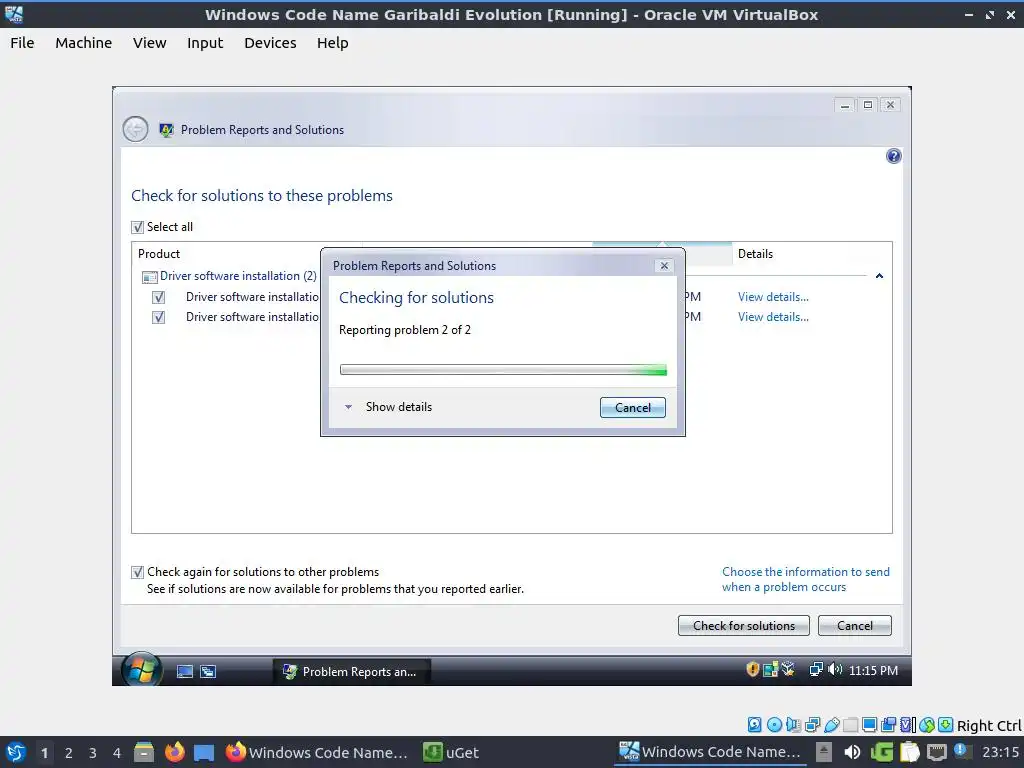Open second View details link
1024x768 pixels.
coord(773,317)
